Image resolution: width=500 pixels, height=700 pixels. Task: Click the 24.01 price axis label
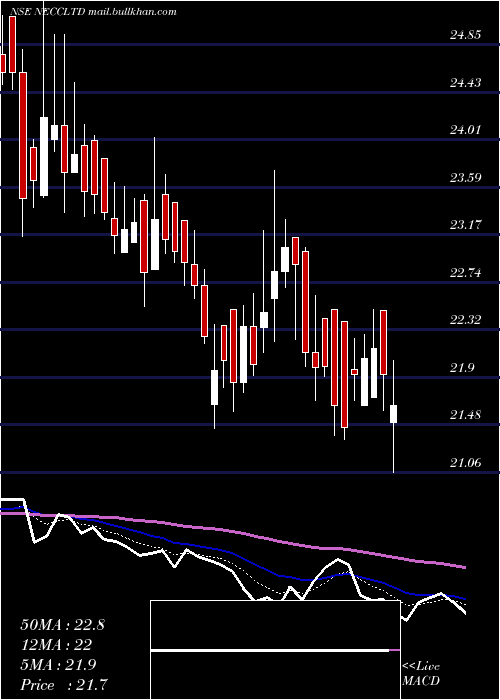tap(466, 130)
